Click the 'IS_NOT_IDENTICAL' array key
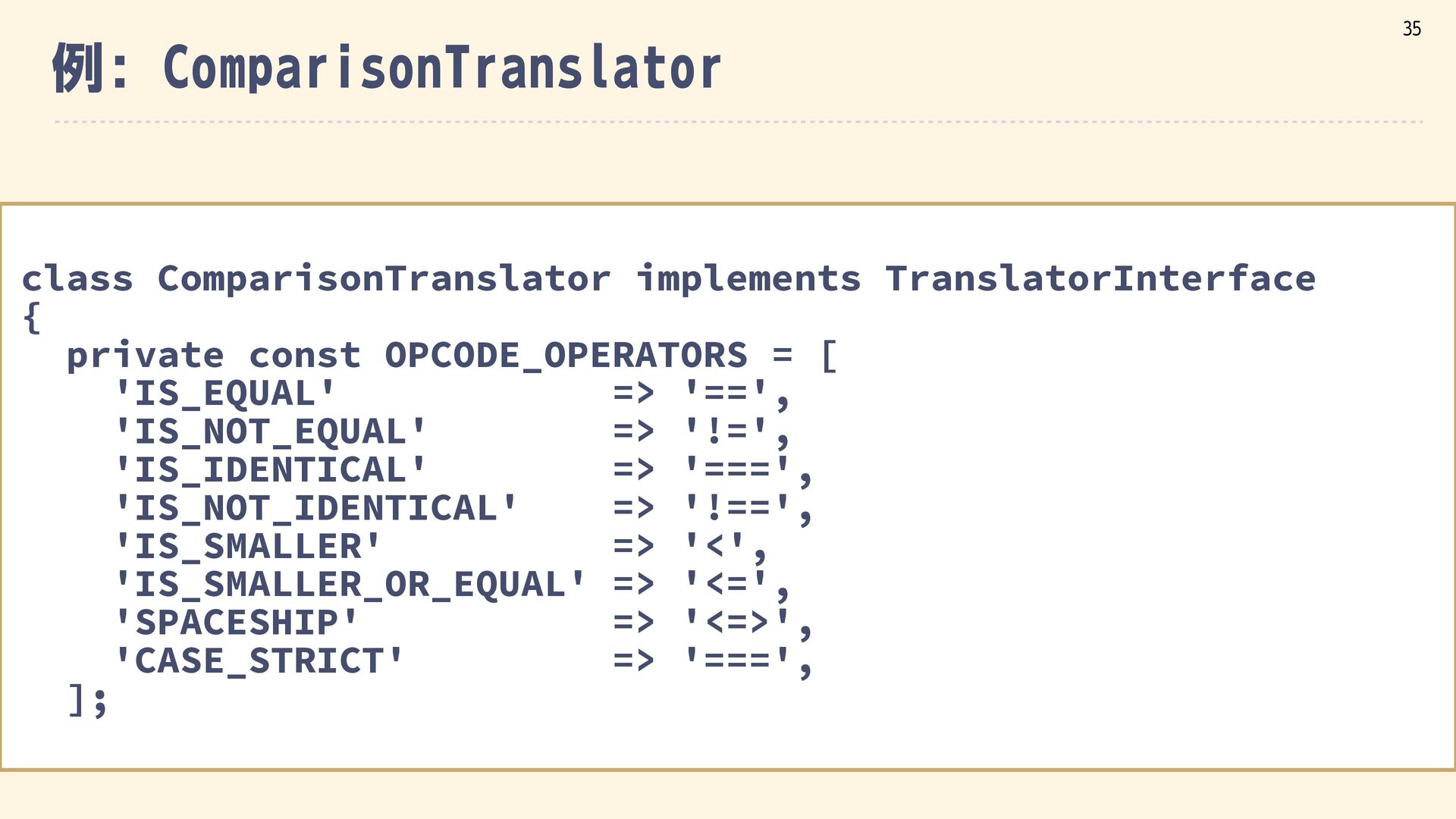1456x819 pixels. tap(315, 509)
